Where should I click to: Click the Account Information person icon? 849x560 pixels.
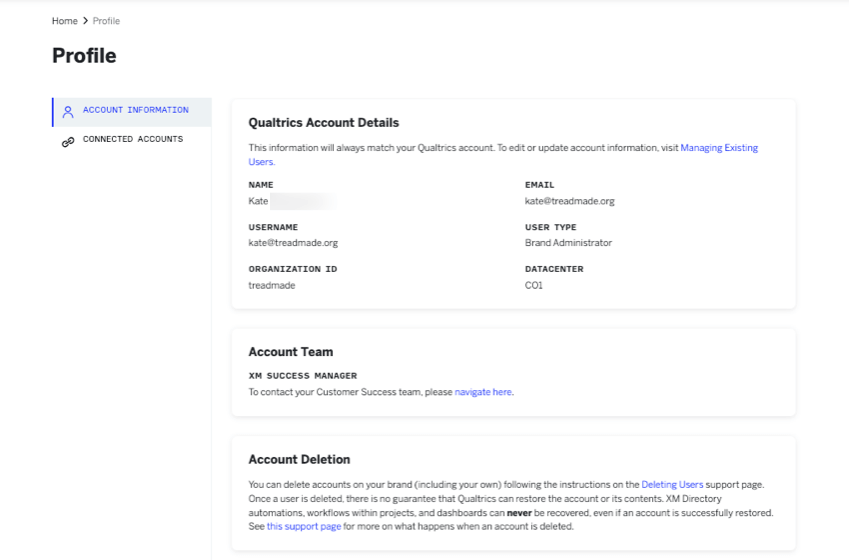tap(68, 112)
